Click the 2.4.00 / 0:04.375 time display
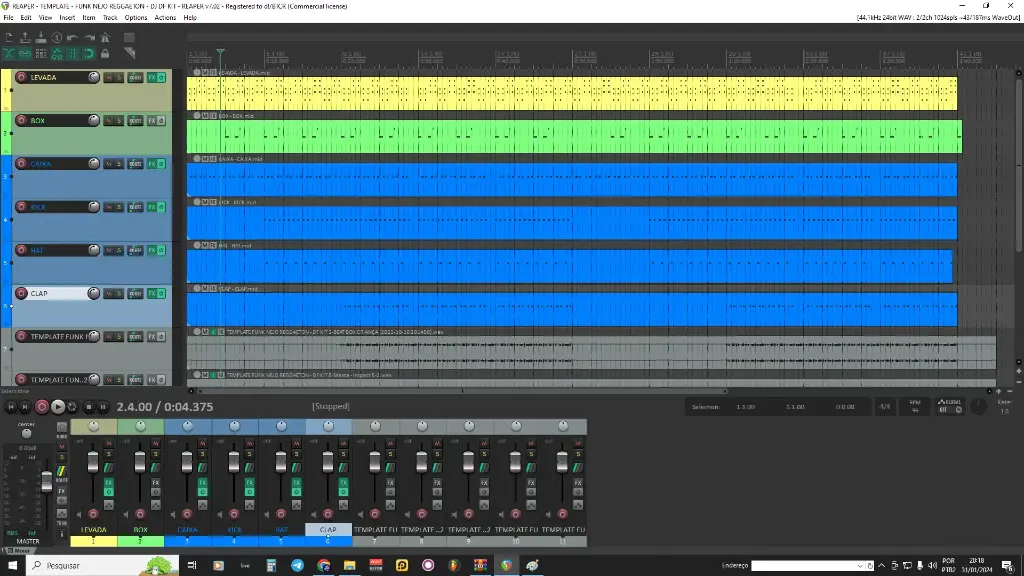This screenshot has height=576, width=1024. 165,407
